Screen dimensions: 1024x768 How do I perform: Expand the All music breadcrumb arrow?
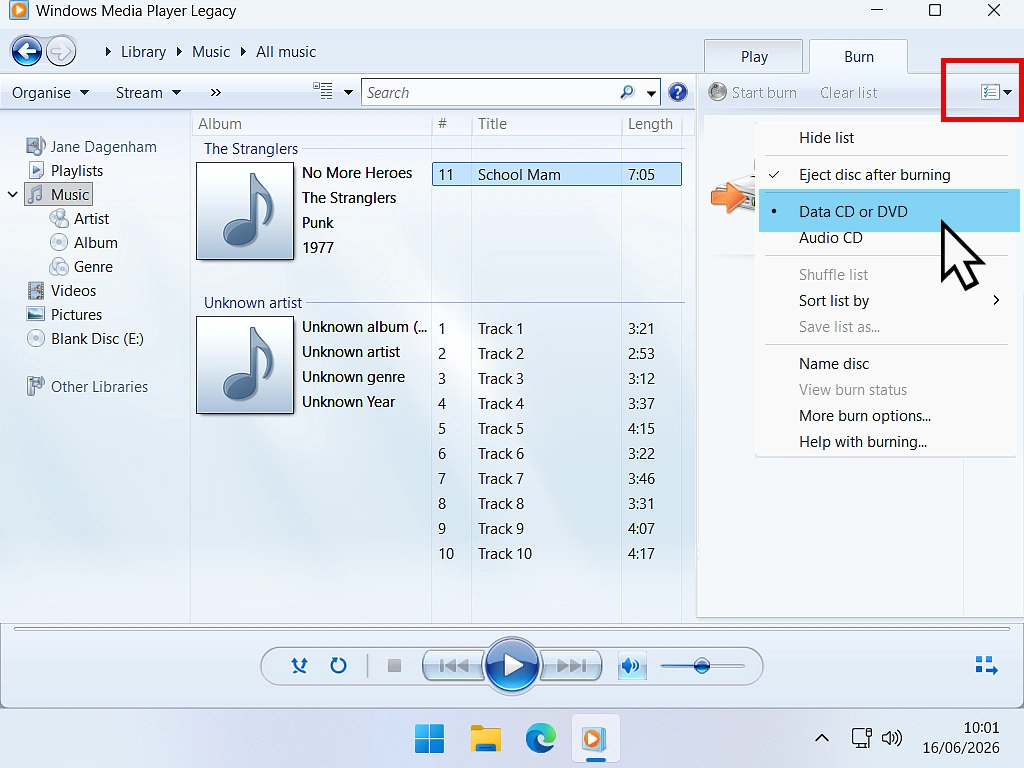point(243,52)
